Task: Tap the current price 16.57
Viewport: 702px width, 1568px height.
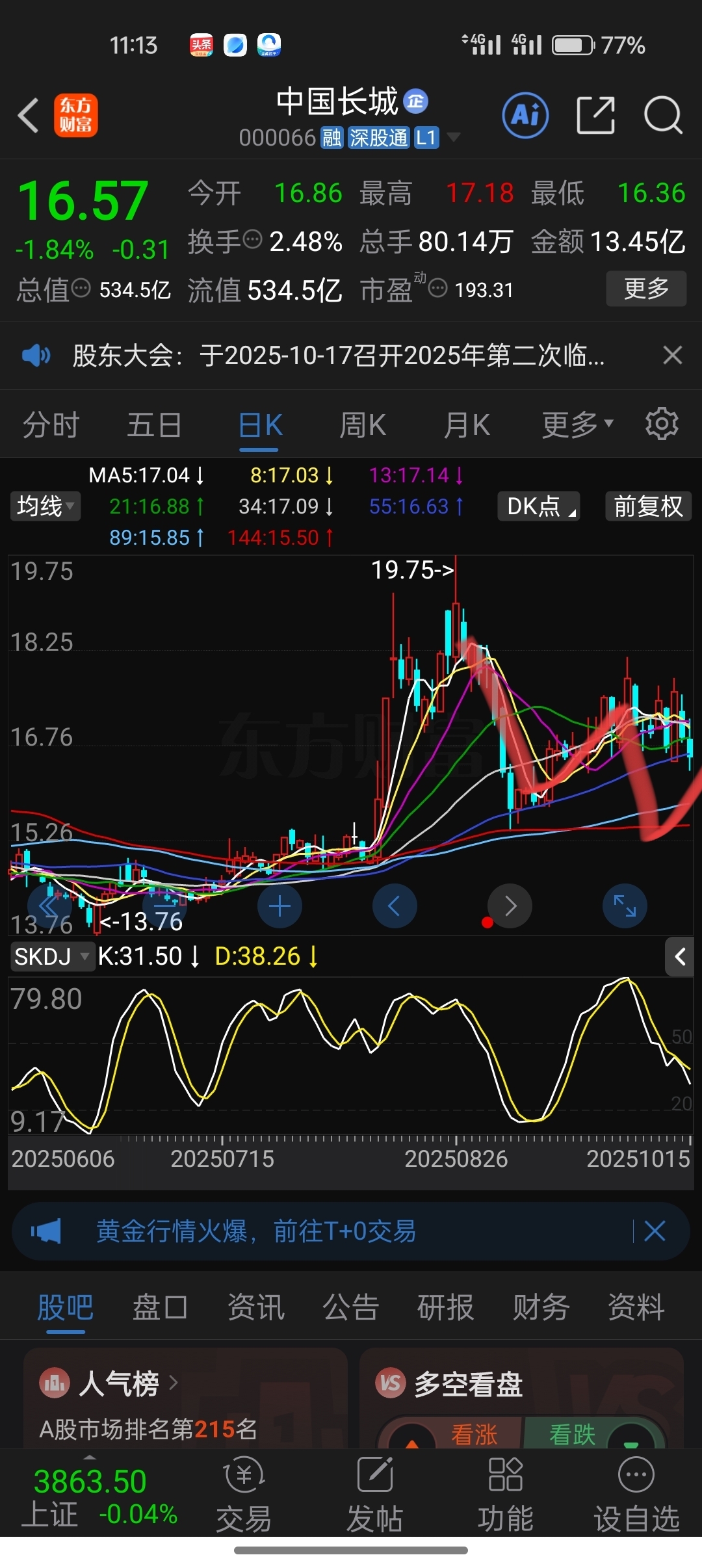Action: click(x=83, y=200)
